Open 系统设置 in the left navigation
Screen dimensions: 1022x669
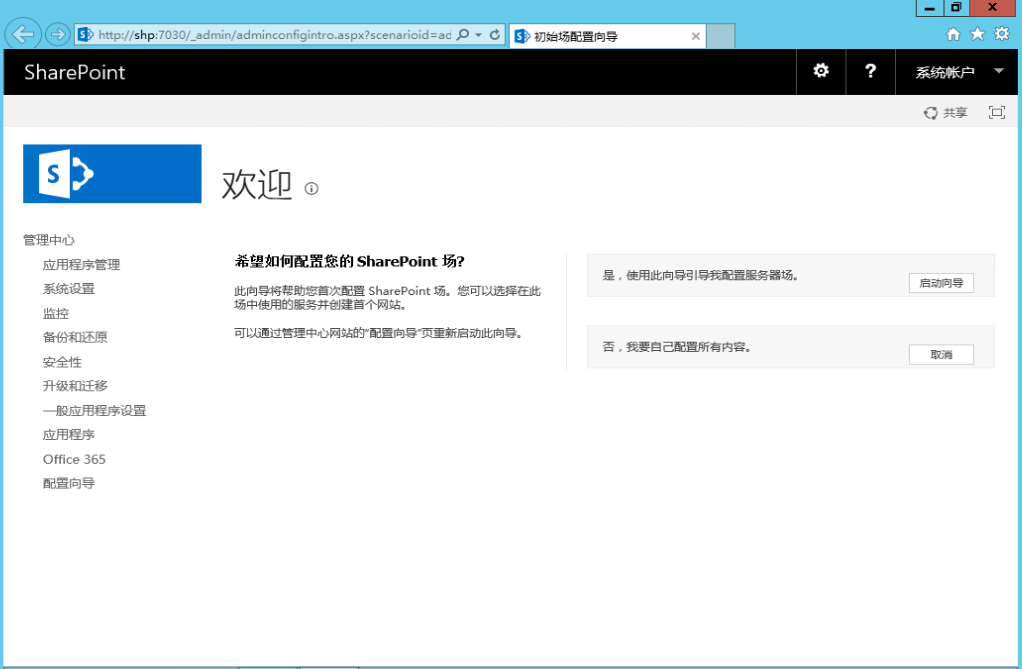(x=68, y=289)
